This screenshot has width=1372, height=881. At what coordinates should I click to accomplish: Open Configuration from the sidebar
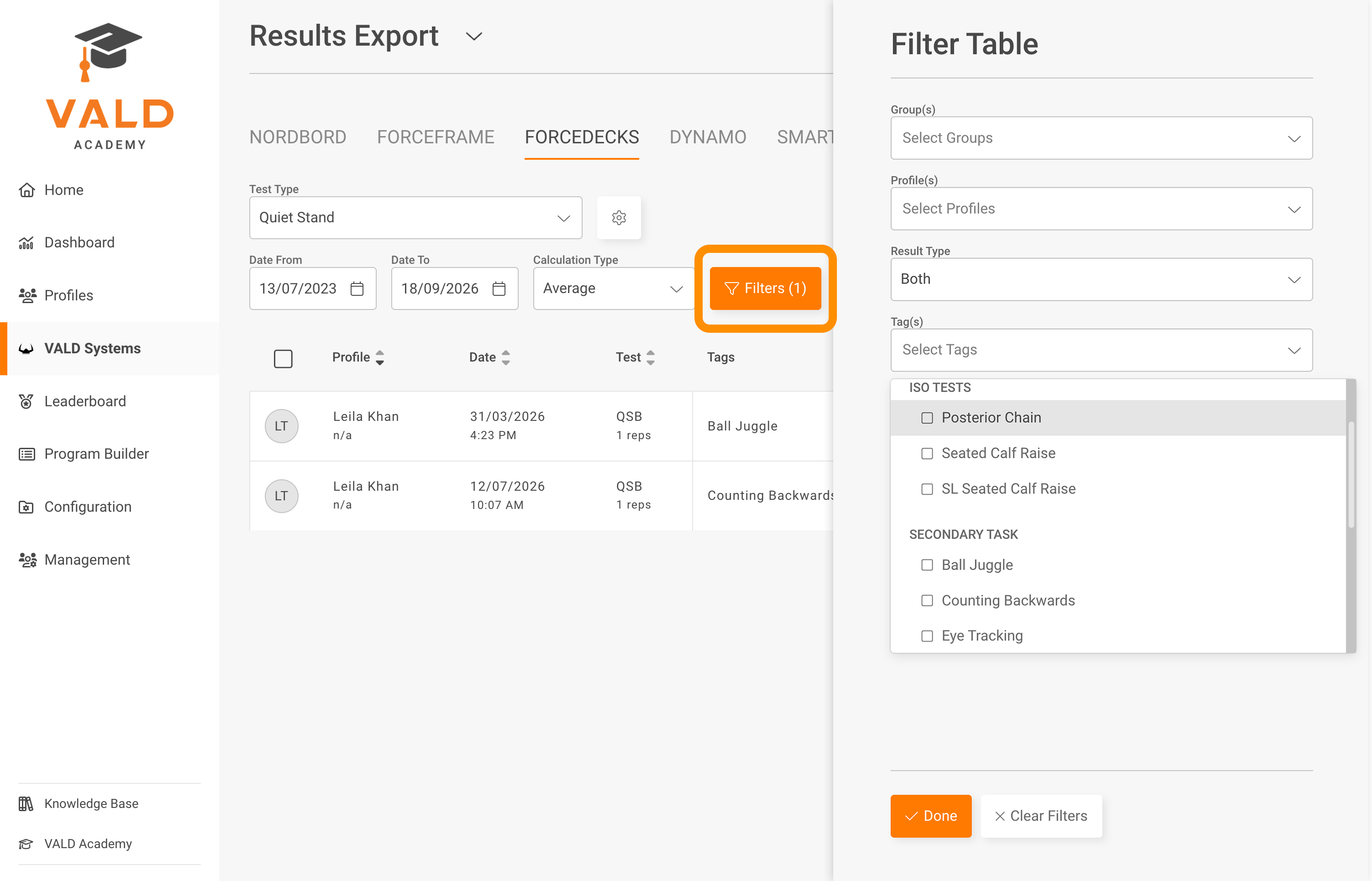[x=109, y=507]
